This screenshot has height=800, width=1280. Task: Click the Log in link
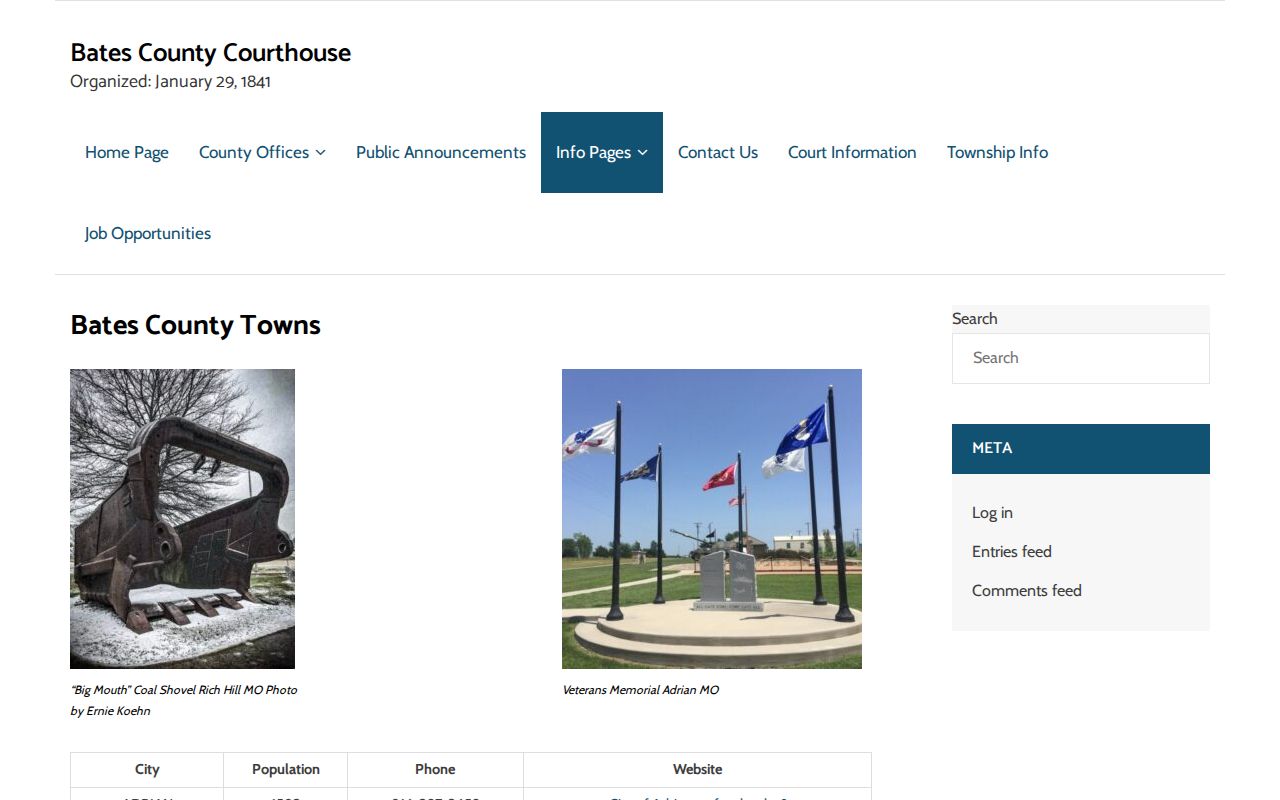(992, 512)
